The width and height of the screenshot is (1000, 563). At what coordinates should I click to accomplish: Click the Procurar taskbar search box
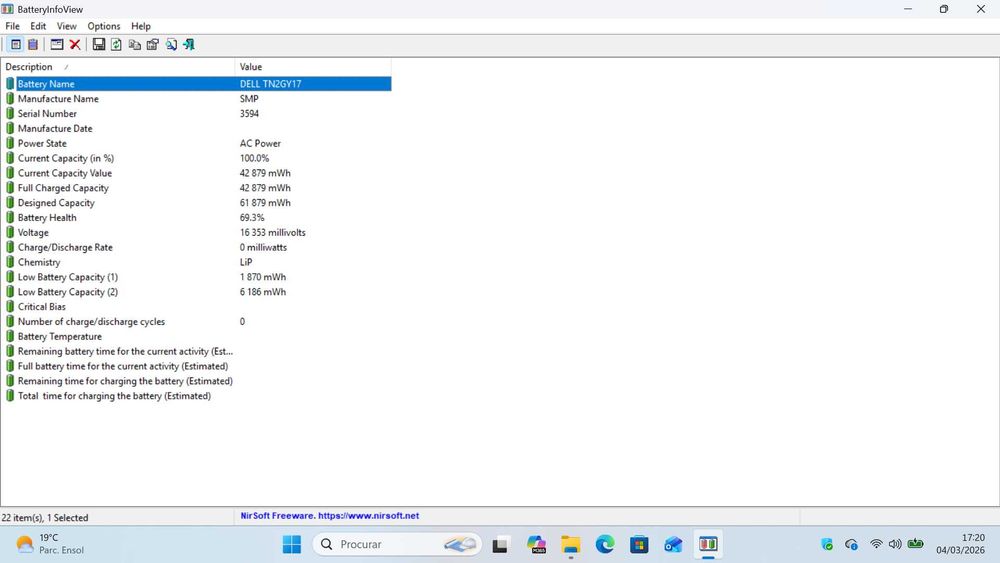coord(397,545)
